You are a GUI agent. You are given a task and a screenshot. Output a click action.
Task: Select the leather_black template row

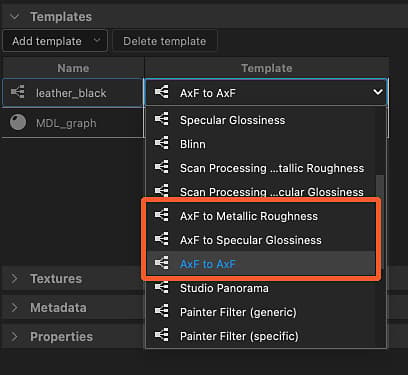pyautogui.click(x=73, y=93)
